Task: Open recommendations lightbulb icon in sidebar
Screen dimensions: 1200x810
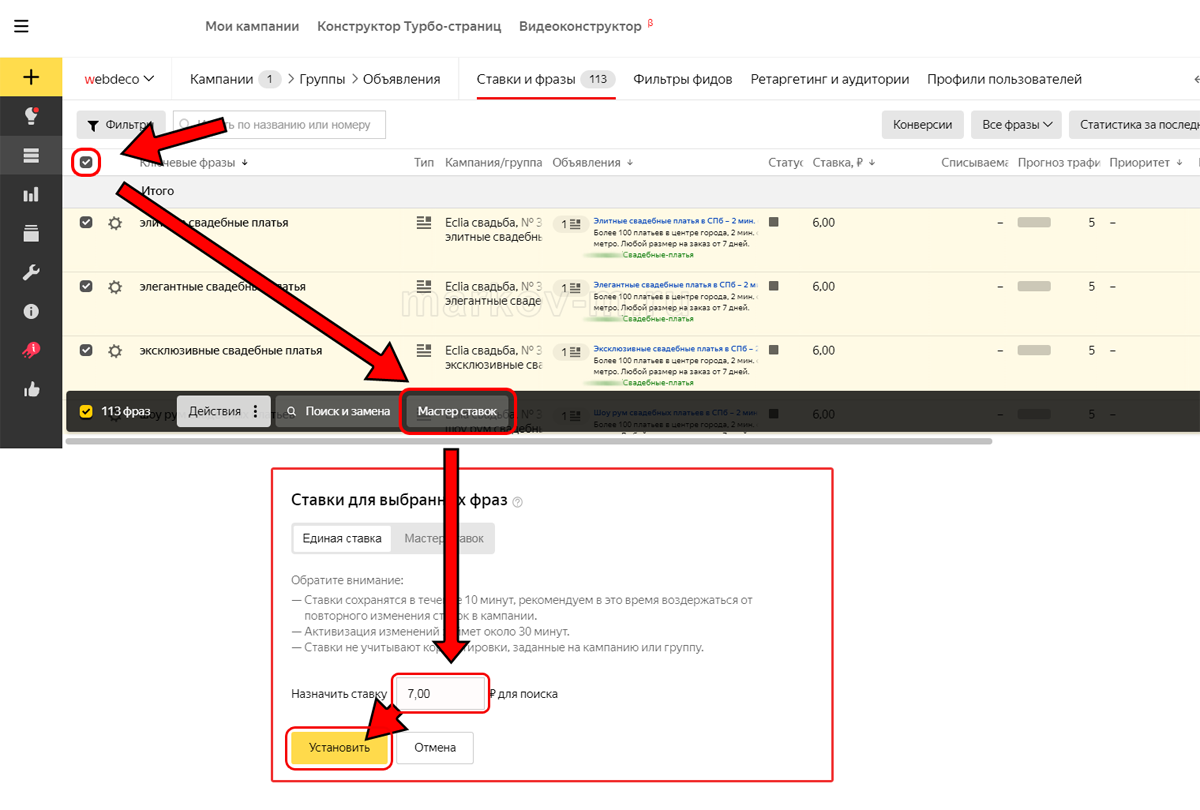Action: click(31, 116)
